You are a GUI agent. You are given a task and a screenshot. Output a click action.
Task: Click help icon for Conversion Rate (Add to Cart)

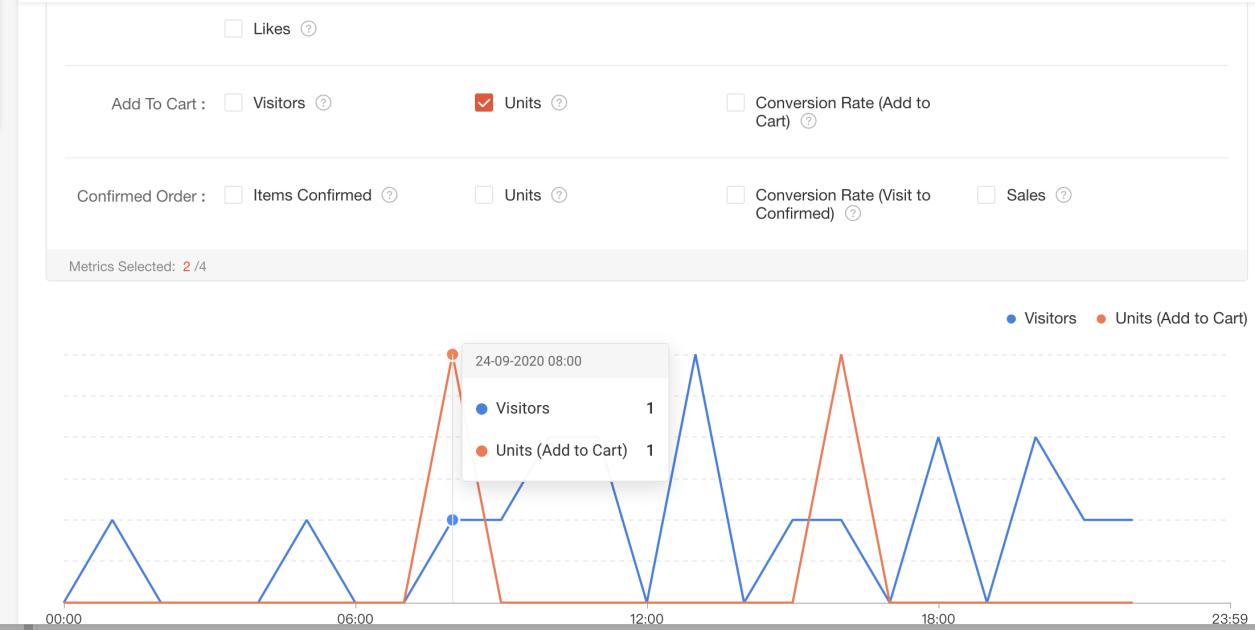809,121
